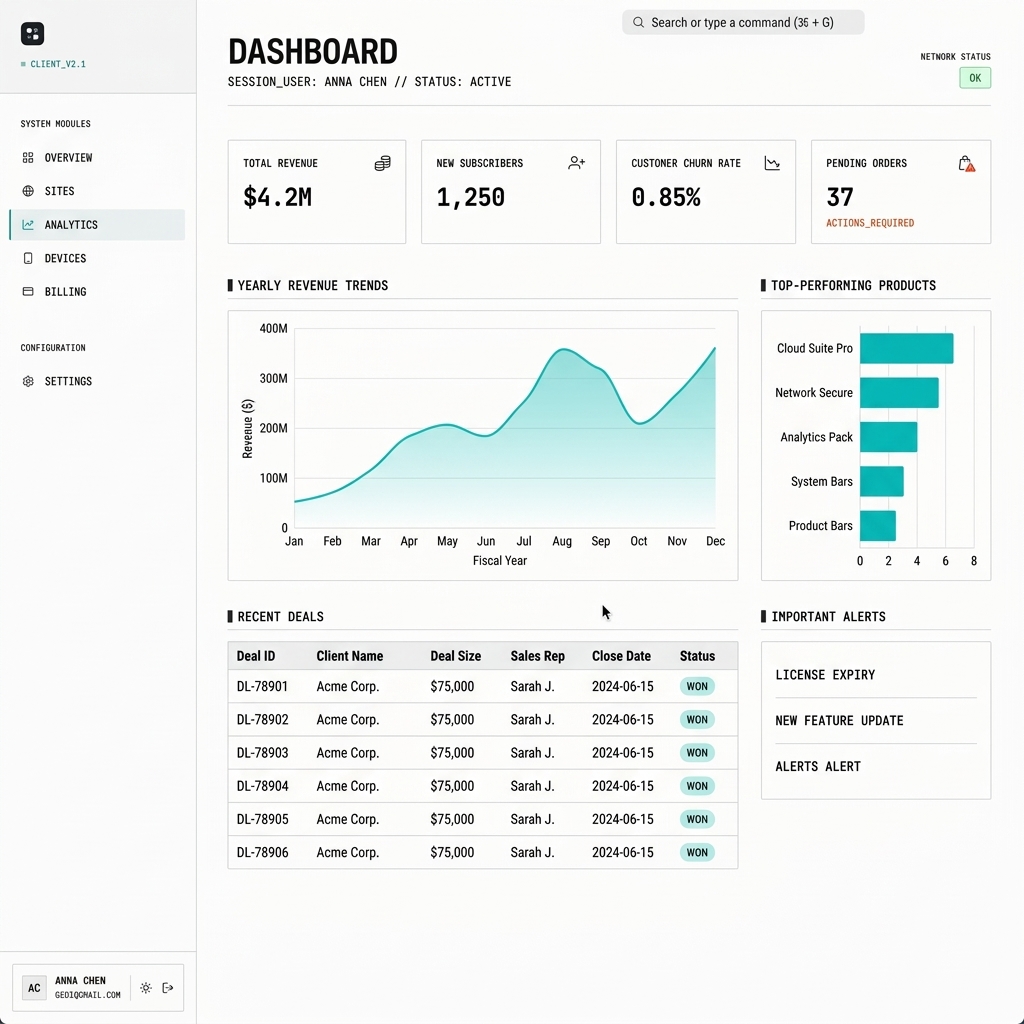Viewport: 1024px width, 1024px height.
Task: Toggle the theme with the sun icon
Action: (x=145, y=987)
